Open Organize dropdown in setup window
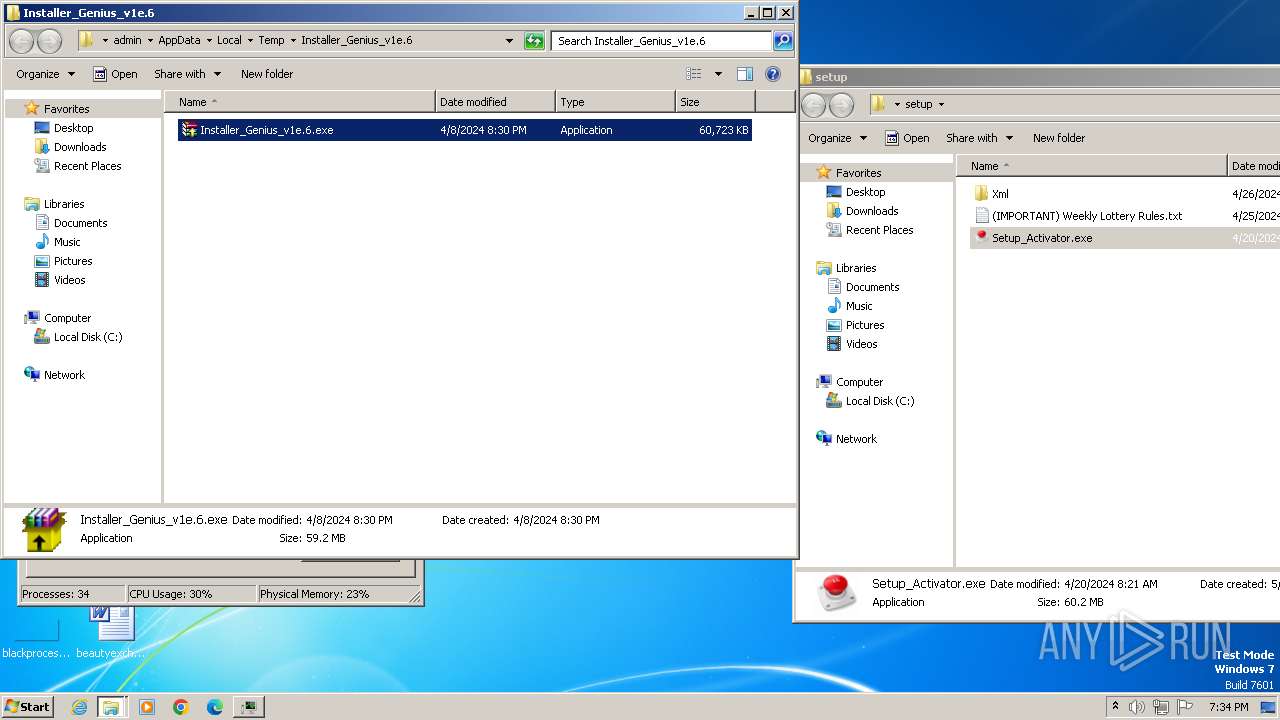Image resolution: width=1280 pixels, height=720 pixels. [x=837, y=138]
